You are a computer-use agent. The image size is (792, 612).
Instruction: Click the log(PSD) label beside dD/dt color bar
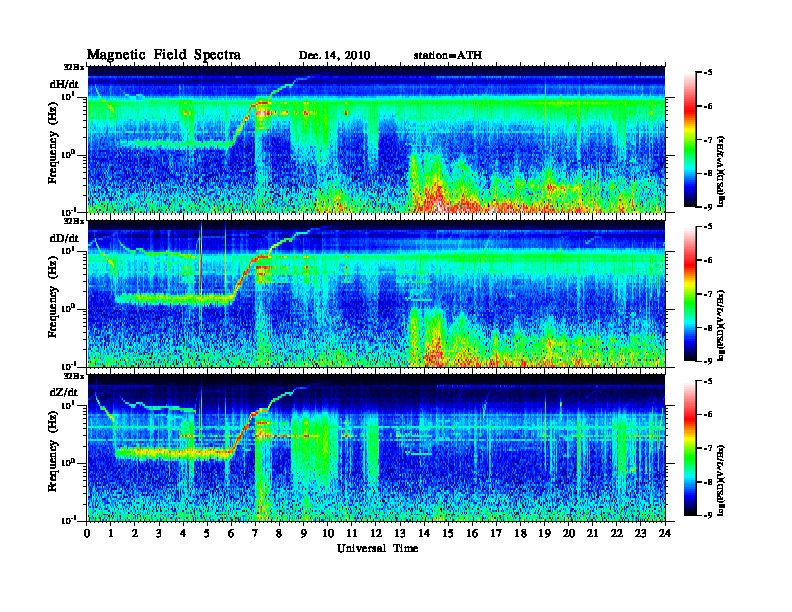click(x=722, y=325)
